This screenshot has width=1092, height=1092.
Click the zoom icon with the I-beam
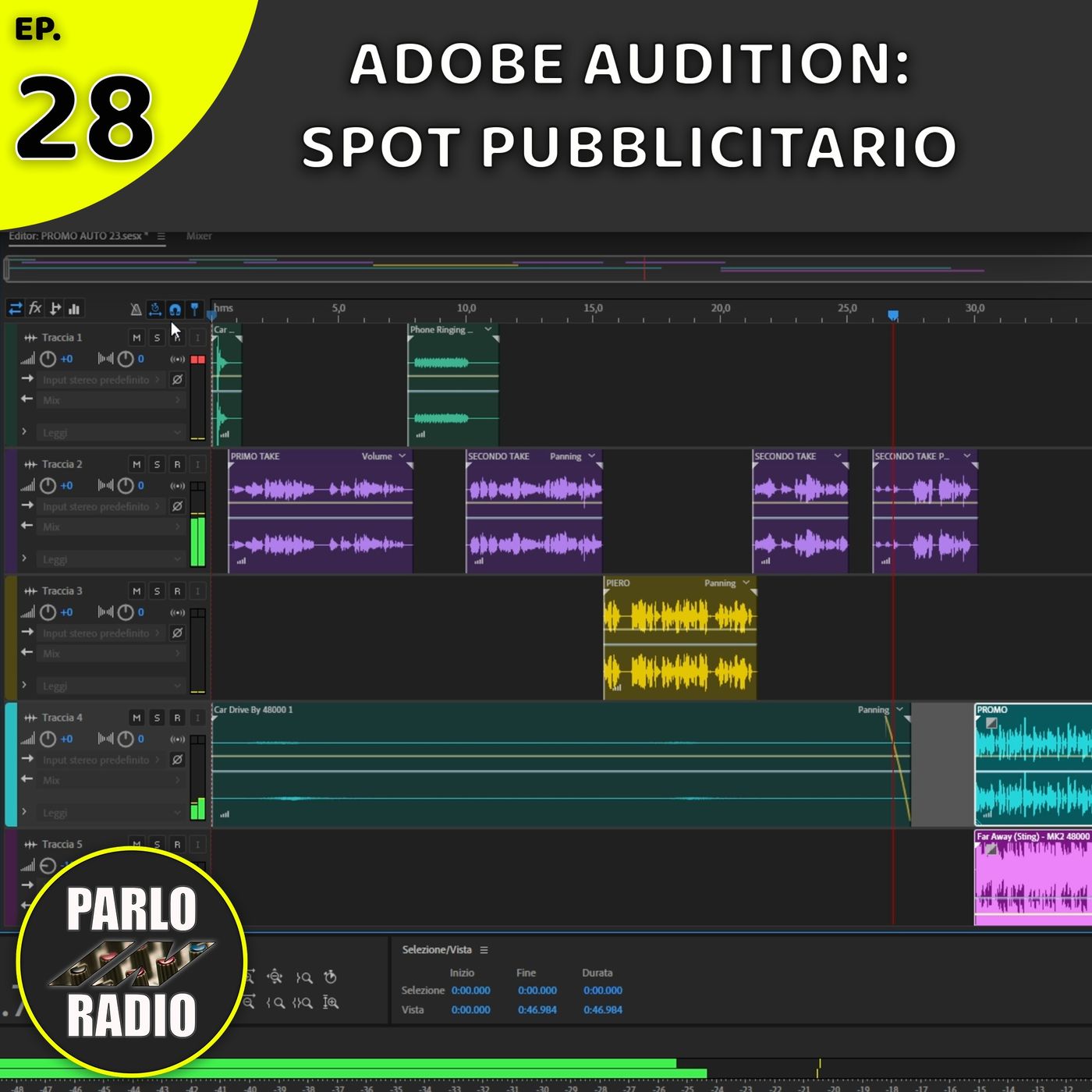click(331, 1003)
